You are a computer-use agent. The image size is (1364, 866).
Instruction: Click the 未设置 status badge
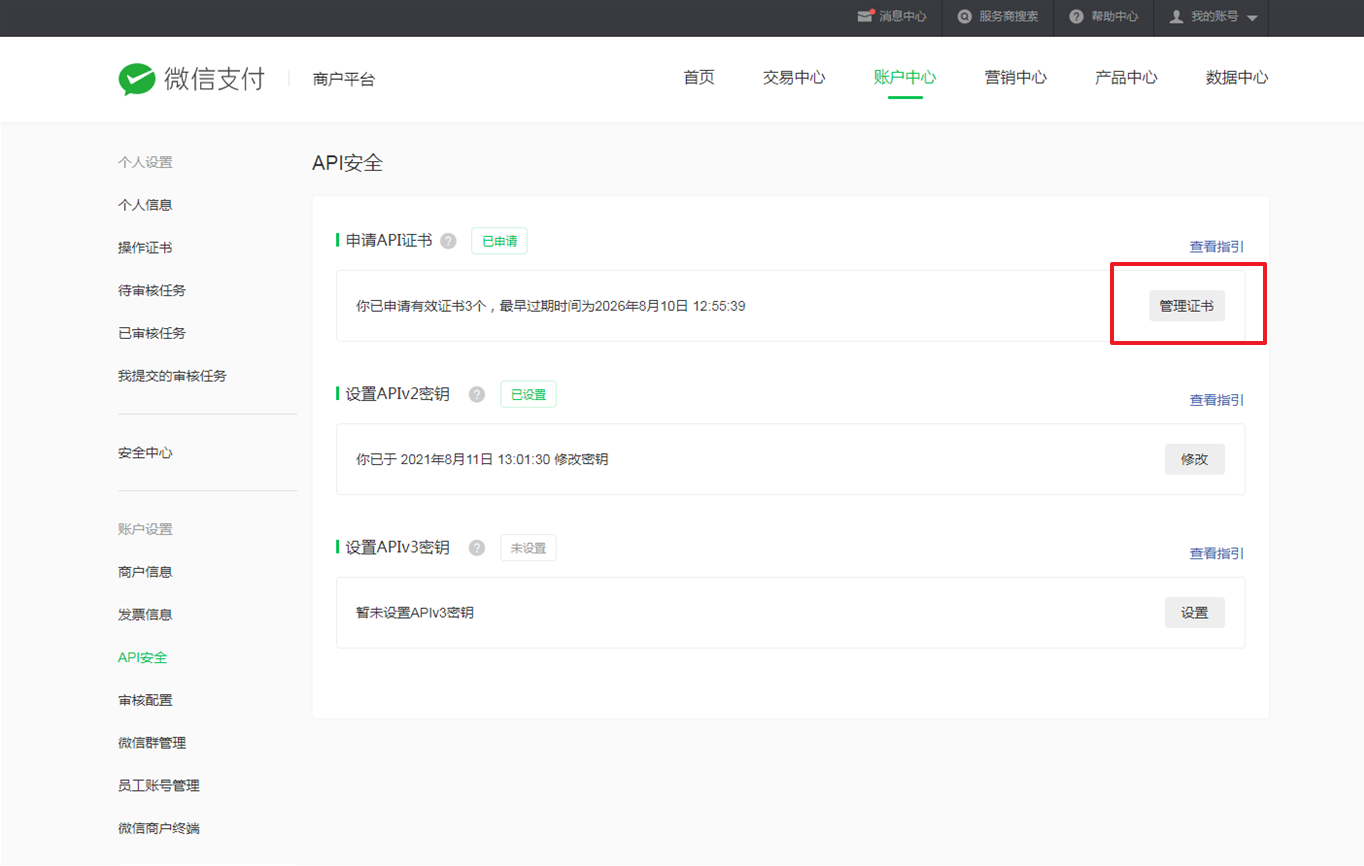point(528,547)
